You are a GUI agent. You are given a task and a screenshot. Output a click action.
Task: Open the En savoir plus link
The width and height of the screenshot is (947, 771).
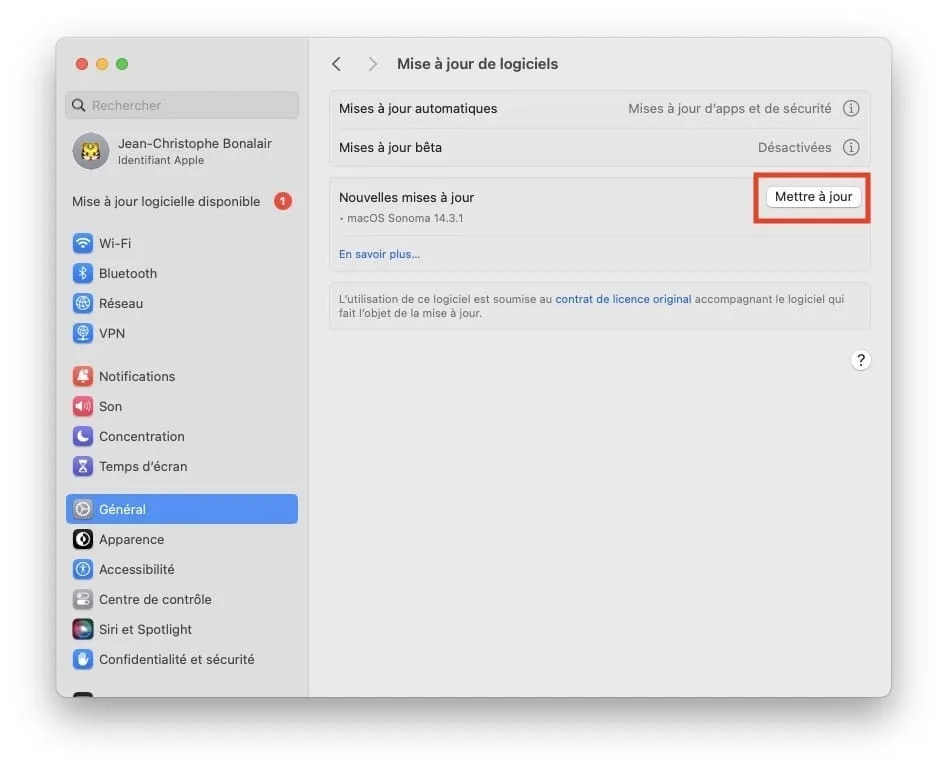tap(379, 254)
